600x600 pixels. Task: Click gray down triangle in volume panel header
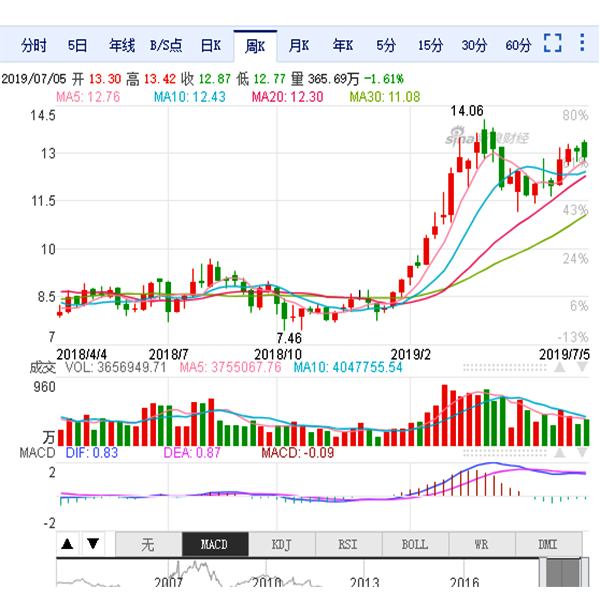(581, 368)
